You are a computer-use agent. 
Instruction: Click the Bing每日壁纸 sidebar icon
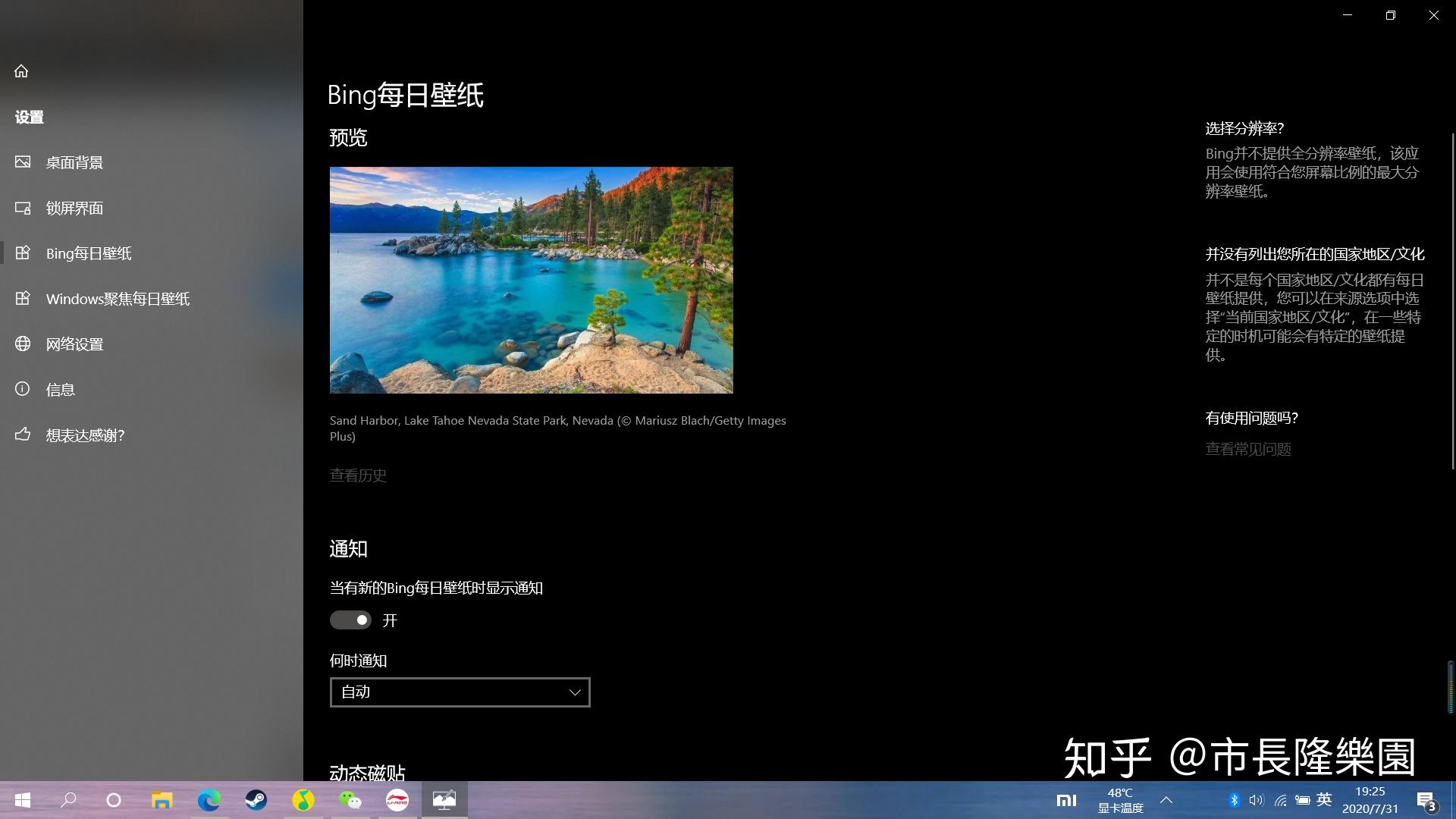[x=23, y=253]
